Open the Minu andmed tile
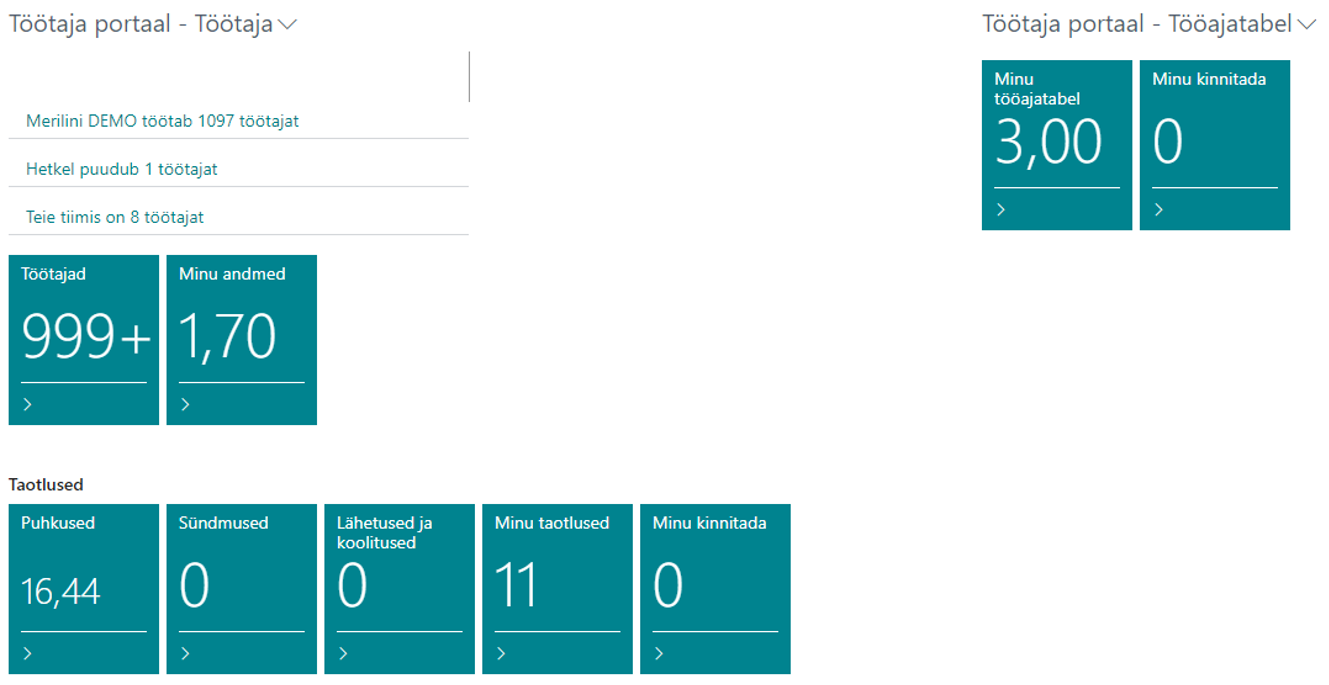Viewport: 1329px width, 685px height. [241, 340]
